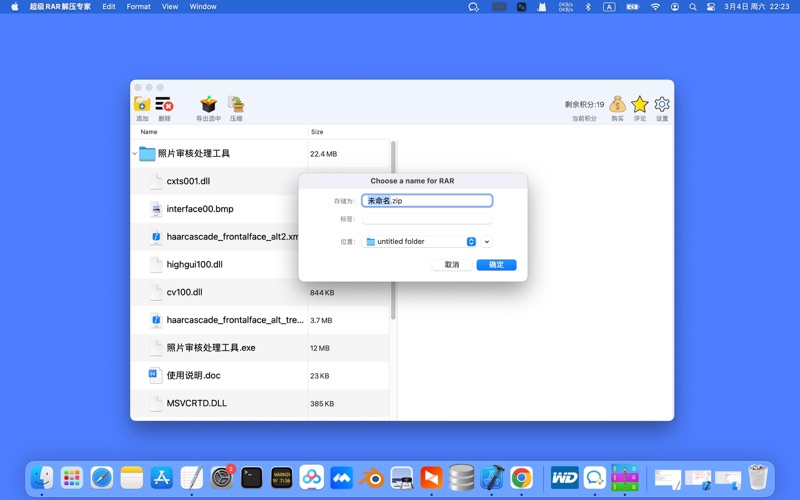Screen dimensions: 800x500
Task: Open the 购买 (Purchase) money bag icon
Action: (x=617, y=105)
